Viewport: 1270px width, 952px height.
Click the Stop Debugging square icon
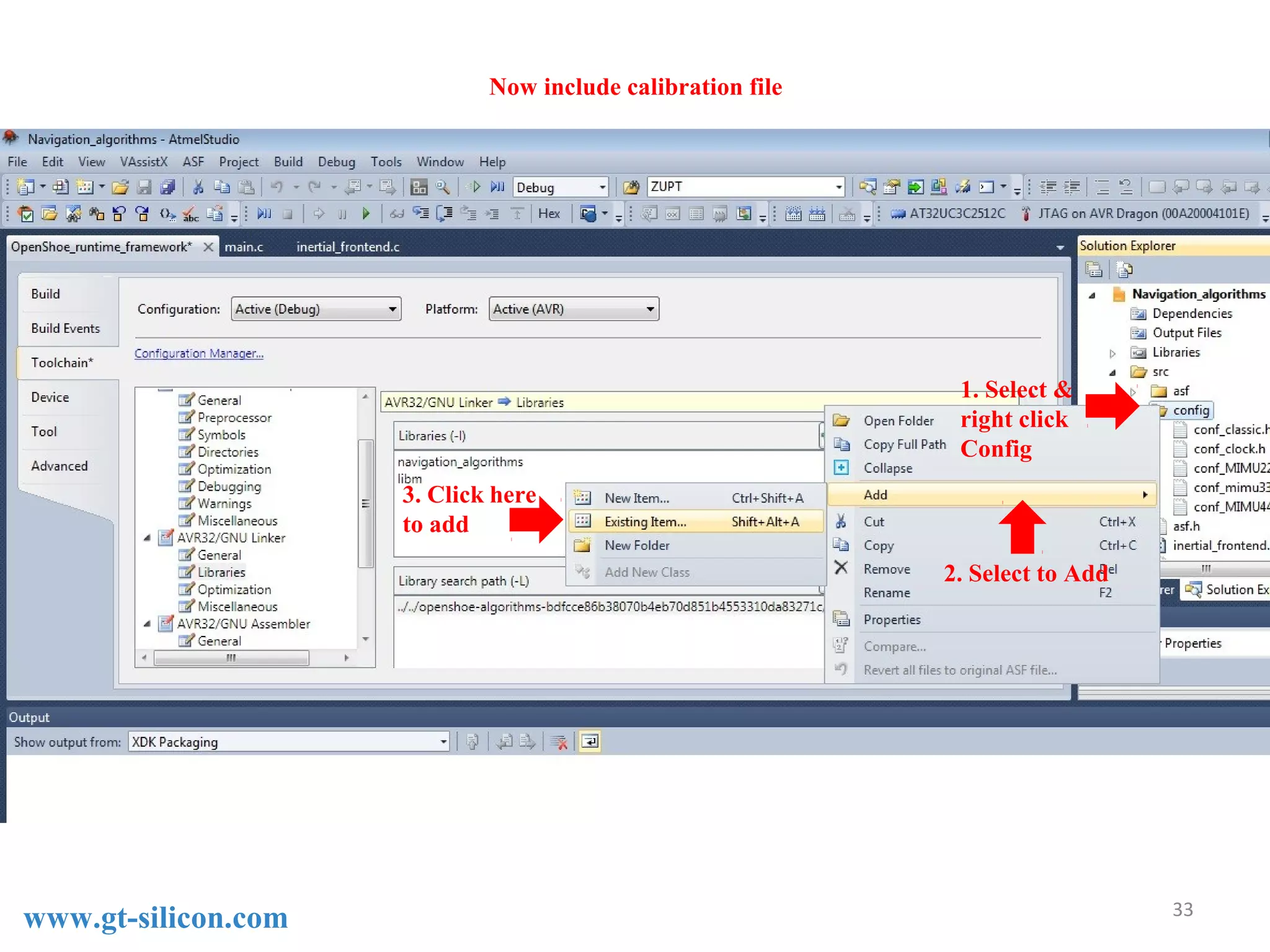[x=287, y=214]
